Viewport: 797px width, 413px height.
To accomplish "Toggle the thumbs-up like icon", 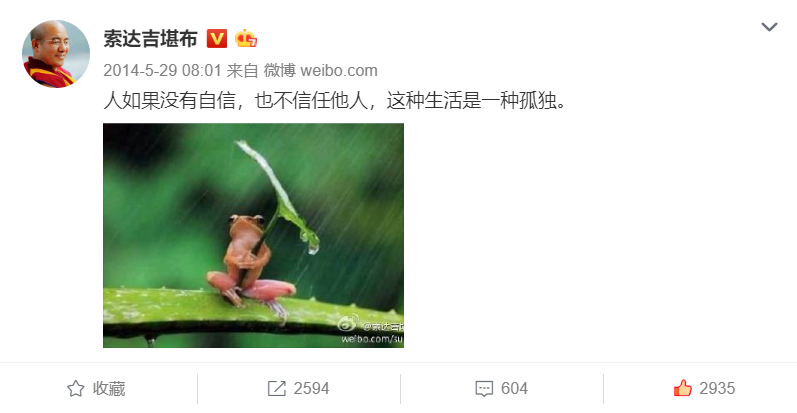I will click(683, 388).
